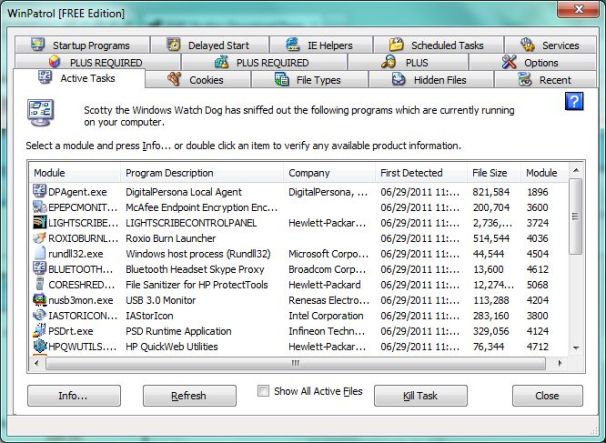
Task: Click the Hidden Files tab icon
Action: coord(398,79)
